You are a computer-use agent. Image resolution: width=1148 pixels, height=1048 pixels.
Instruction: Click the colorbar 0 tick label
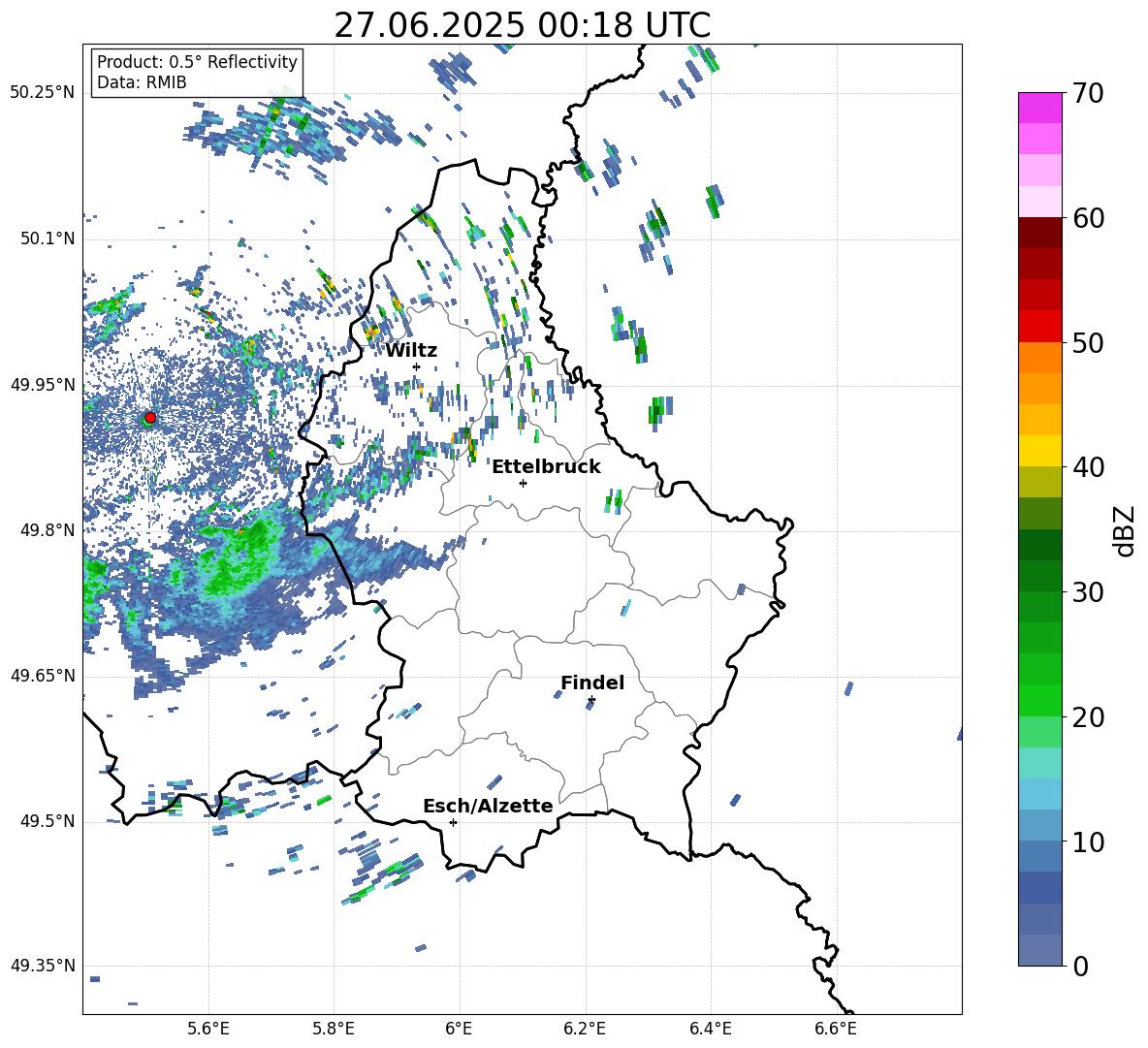[x=1080, y=967]
